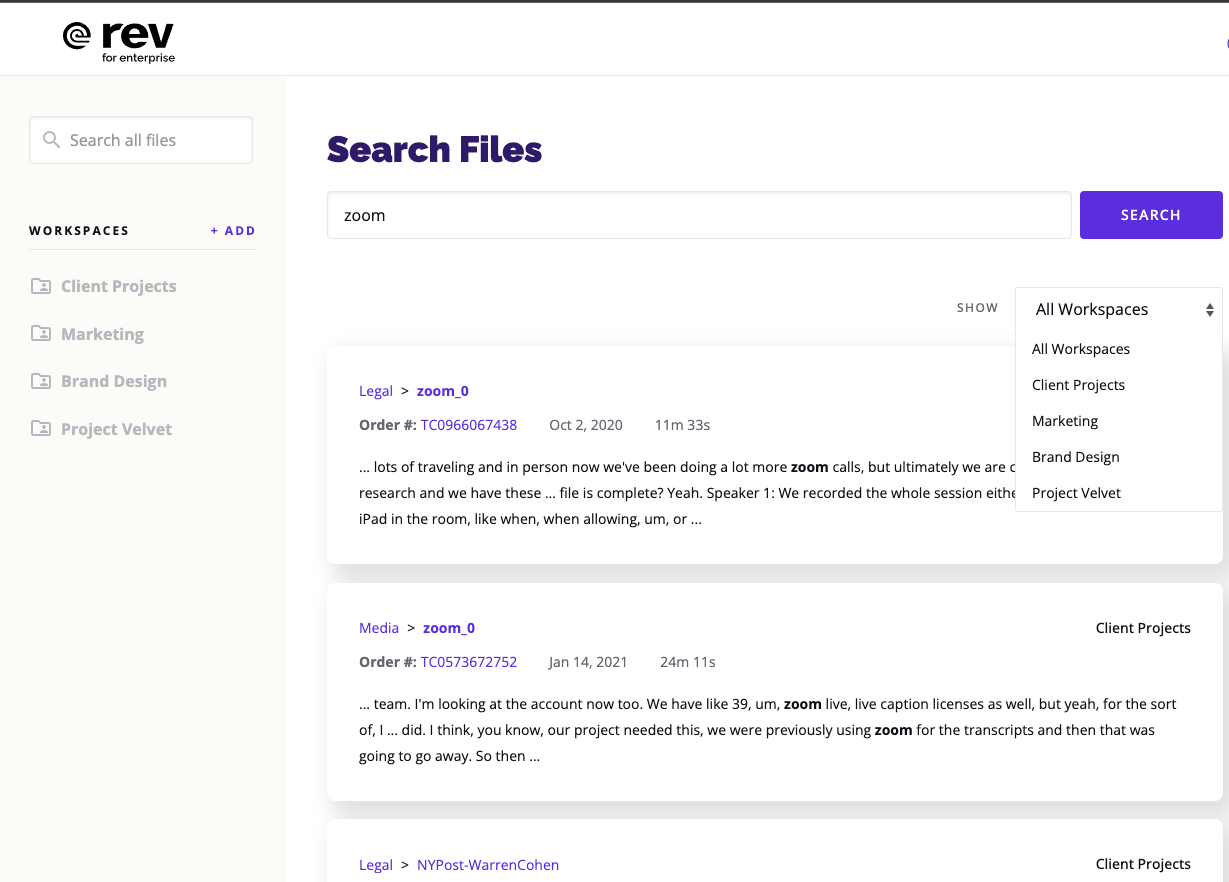Choose Brand Design from the dropdown list

pos(1076,457)
